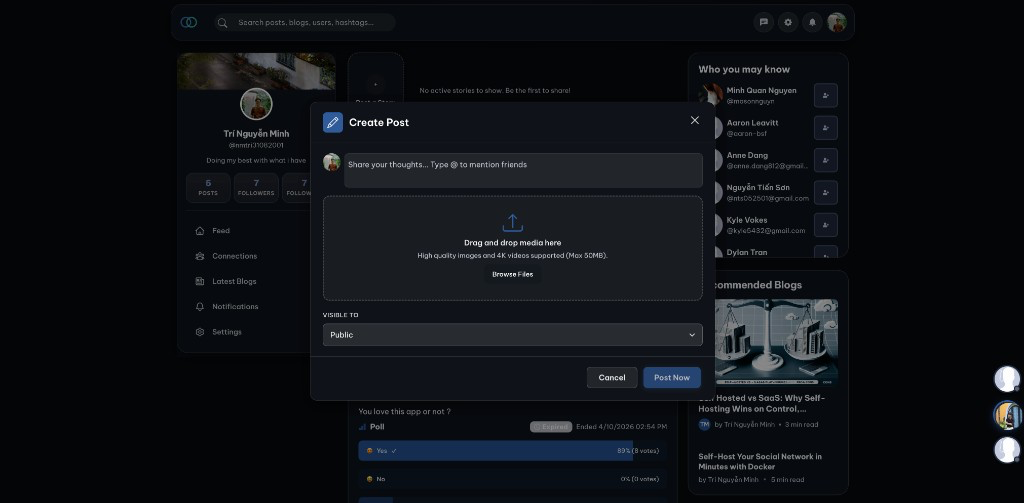Click the 5 Posts stat box
Viewport: 1024px width, 503px height.
point(208,187)
